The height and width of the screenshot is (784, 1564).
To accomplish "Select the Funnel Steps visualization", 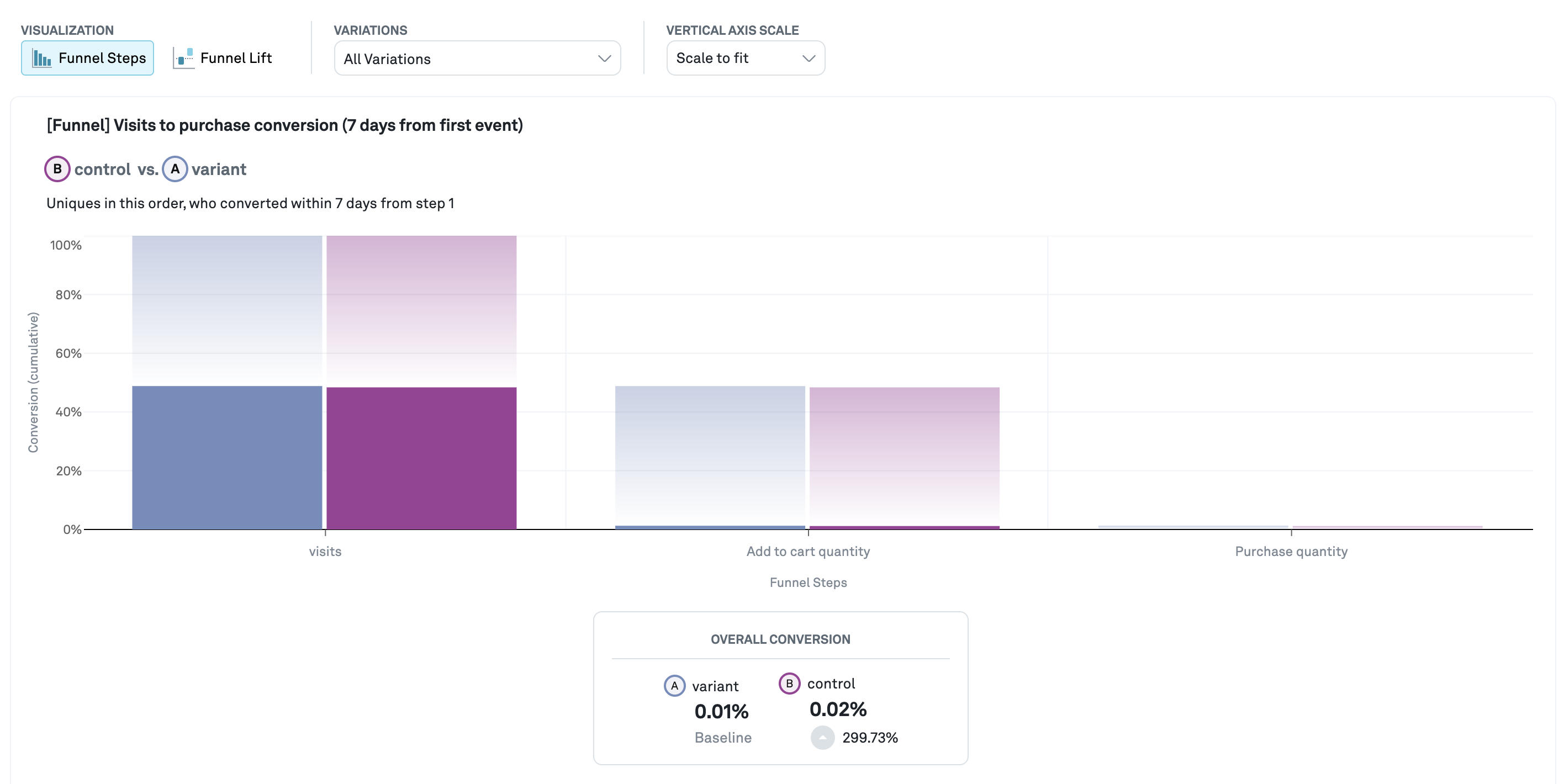I will click(x=102, y=59).
